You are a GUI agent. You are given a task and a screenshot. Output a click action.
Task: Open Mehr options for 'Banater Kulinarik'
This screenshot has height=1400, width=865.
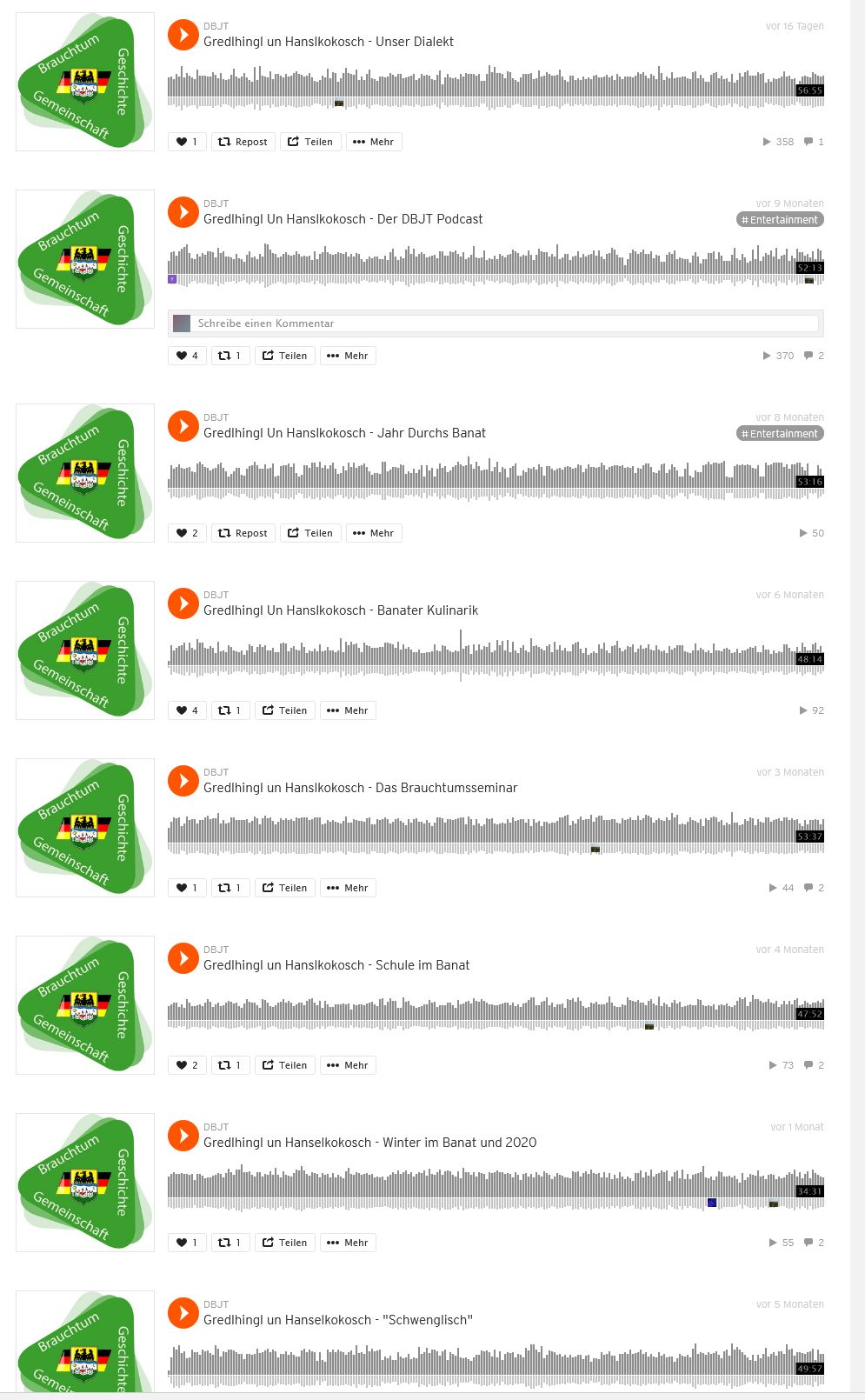(348, 710)
